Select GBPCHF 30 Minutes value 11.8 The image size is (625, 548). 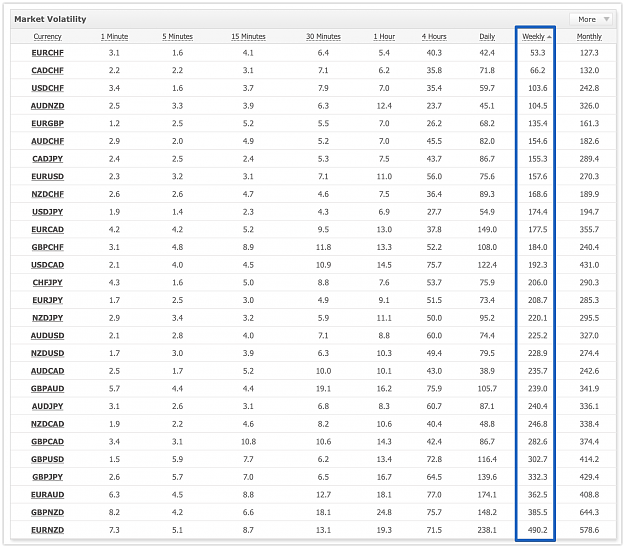[x=323, y=247]
